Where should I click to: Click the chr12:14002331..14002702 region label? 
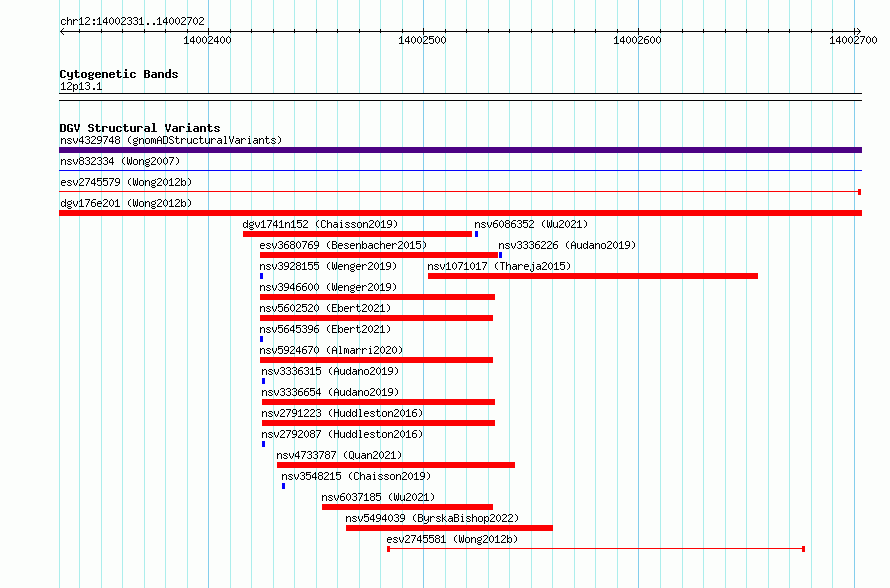tap(132, 21)
